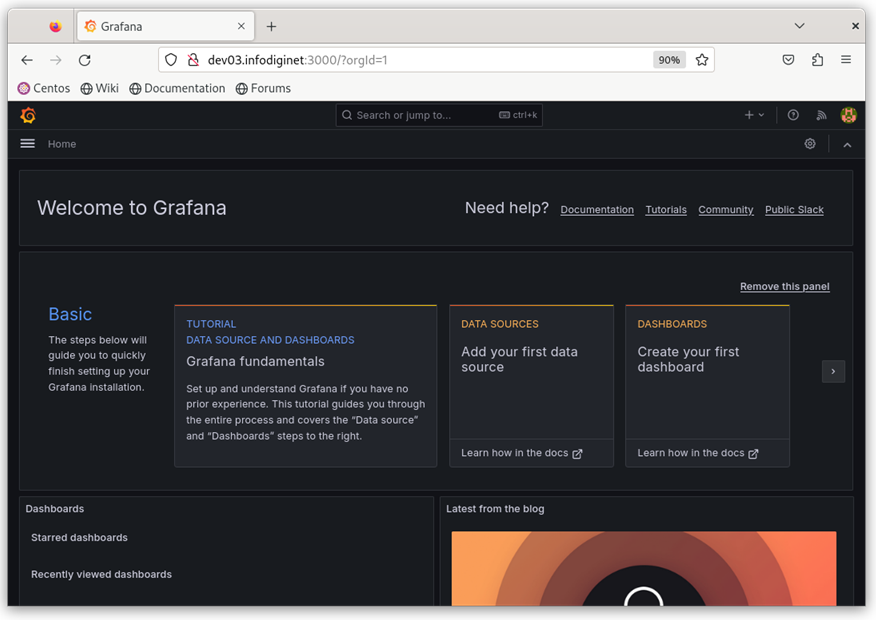Click the browser forward arrow
Screen dimensions: 876x620
55,60
